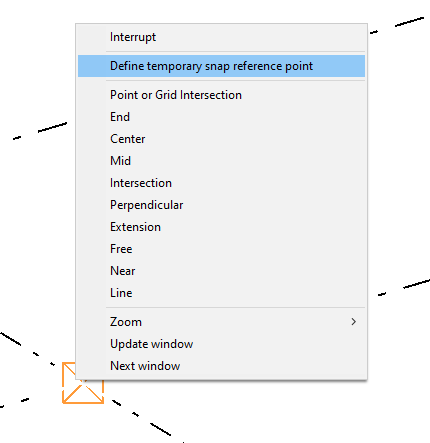
Task: Choose the Perpendicular snap option
Action: (221, 205)
